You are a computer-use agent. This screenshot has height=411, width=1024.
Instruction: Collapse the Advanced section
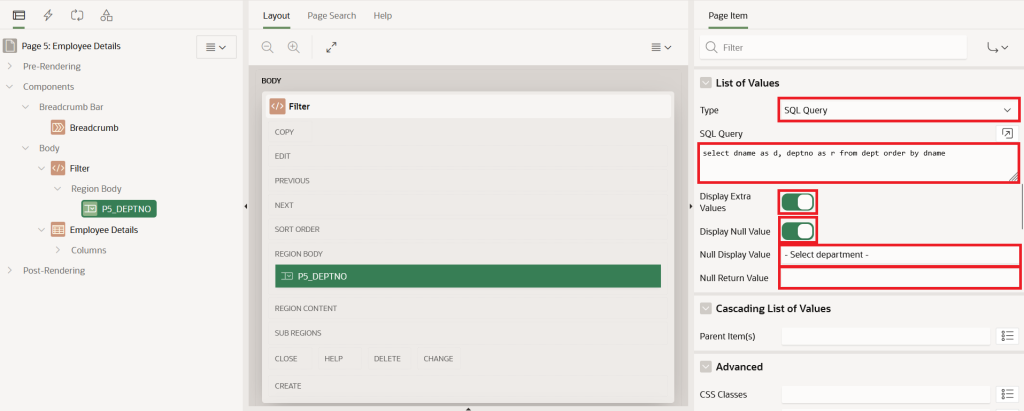coord(705,367)
